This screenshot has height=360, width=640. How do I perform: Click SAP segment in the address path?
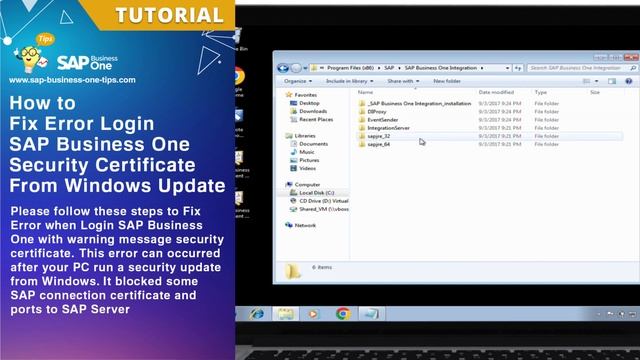389,68
